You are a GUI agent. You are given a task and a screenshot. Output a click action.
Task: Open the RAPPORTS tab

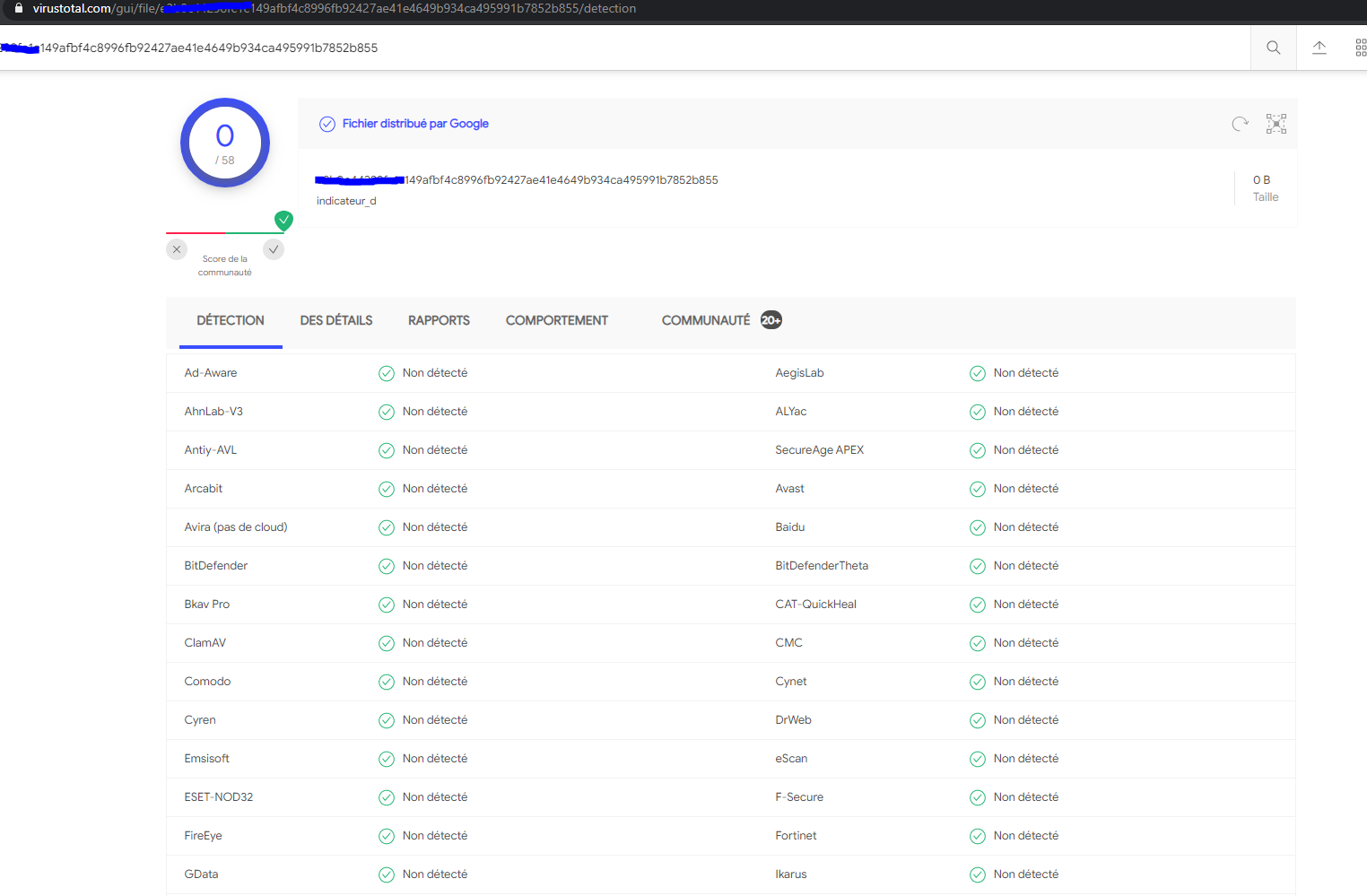(x=439, y=320)
